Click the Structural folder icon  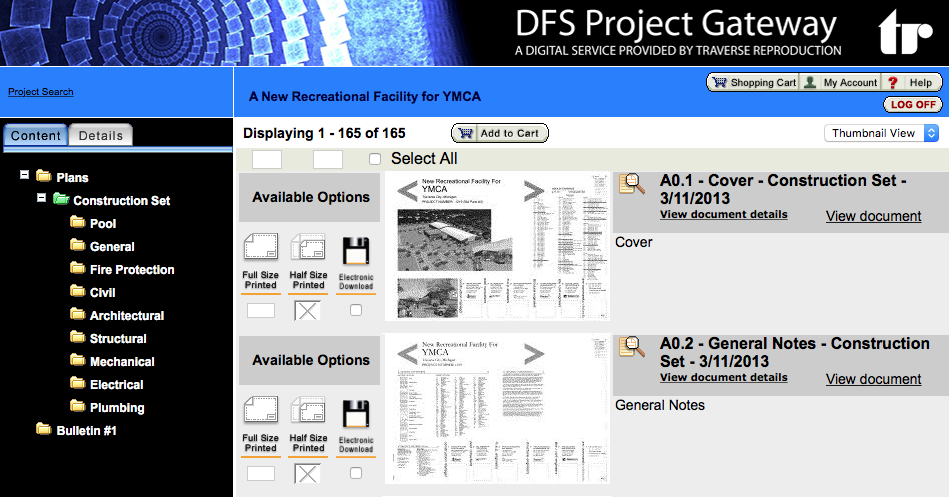click(x=77, y=337)
